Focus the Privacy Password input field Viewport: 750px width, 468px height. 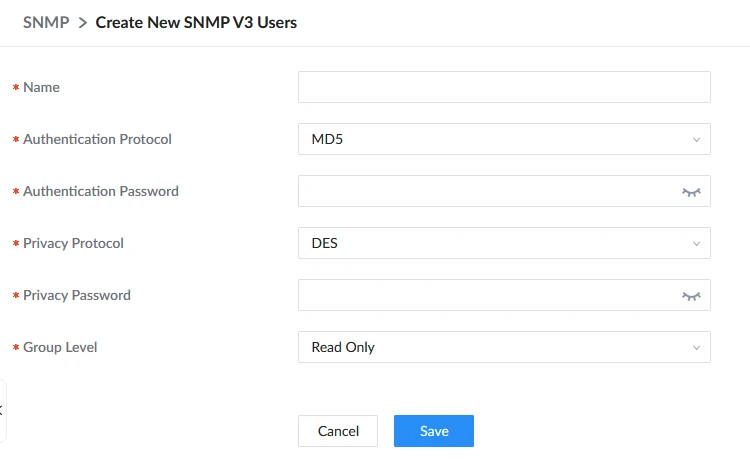pyautogui.click(x=488, y=295)
